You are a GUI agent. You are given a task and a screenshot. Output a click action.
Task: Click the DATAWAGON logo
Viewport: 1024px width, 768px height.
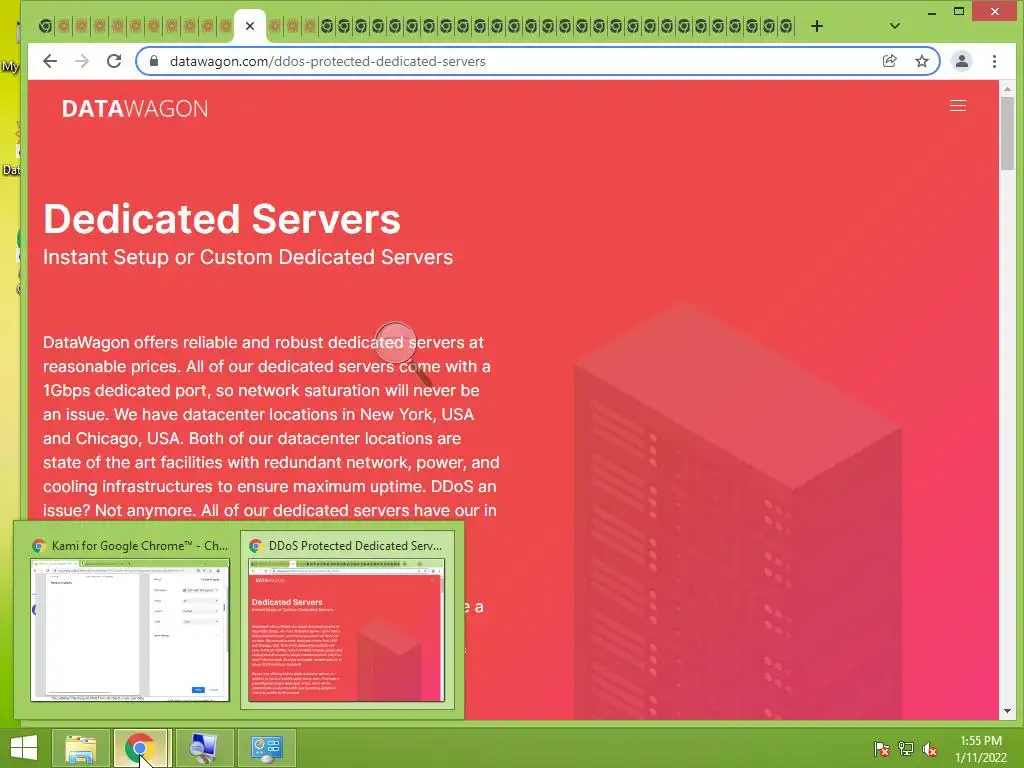coord(135,108)
